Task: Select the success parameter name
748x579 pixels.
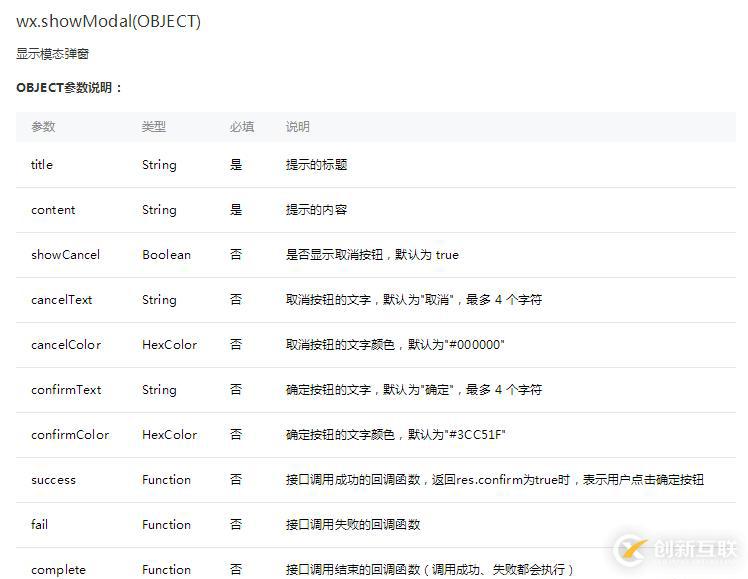Action: 53,480
